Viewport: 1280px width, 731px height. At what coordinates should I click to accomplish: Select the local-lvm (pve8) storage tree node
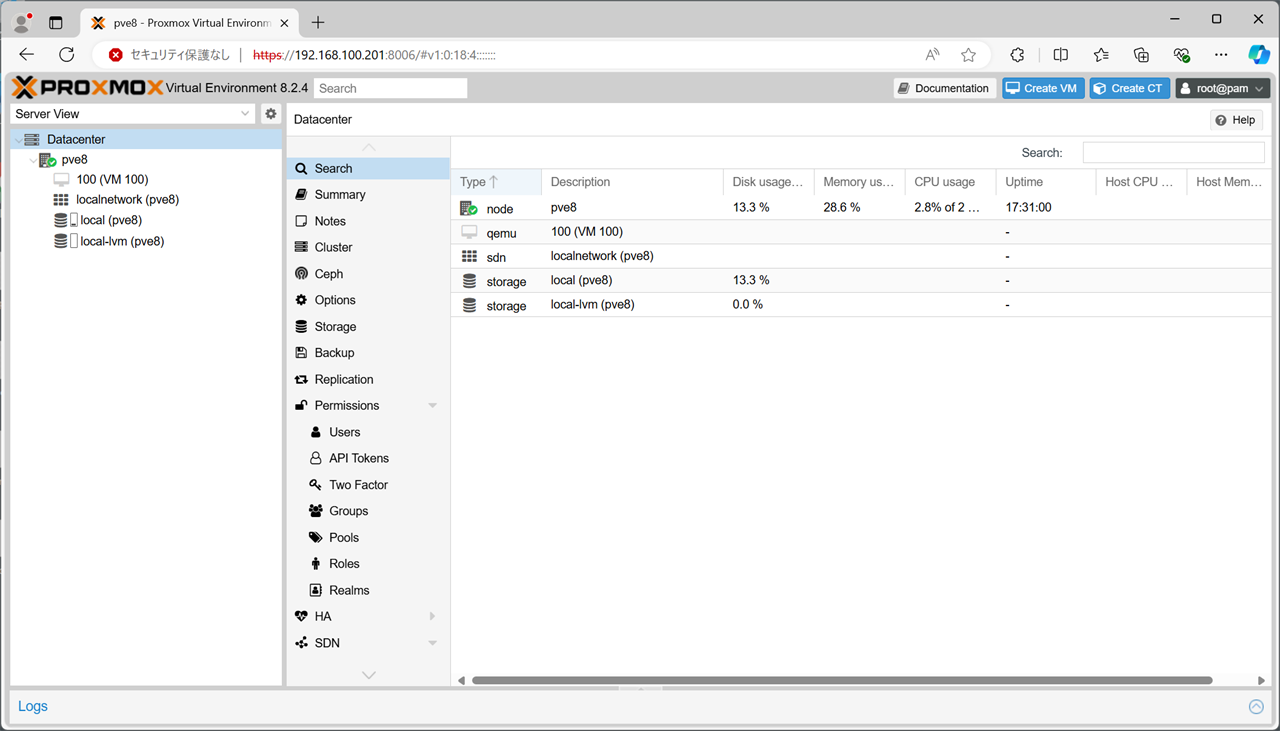(121, 241)
